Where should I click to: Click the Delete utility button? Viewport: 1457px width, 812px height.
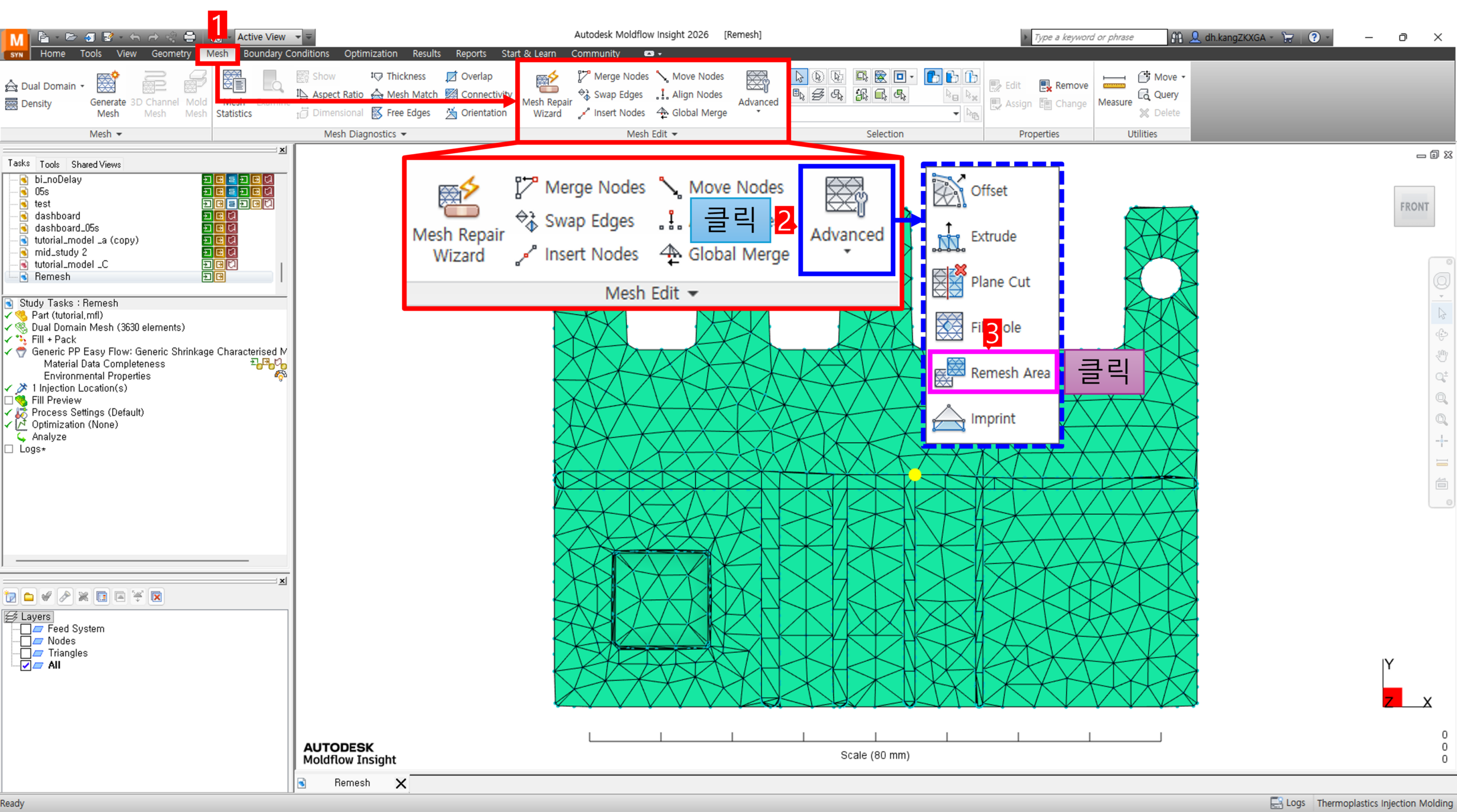coord(1159,113)
